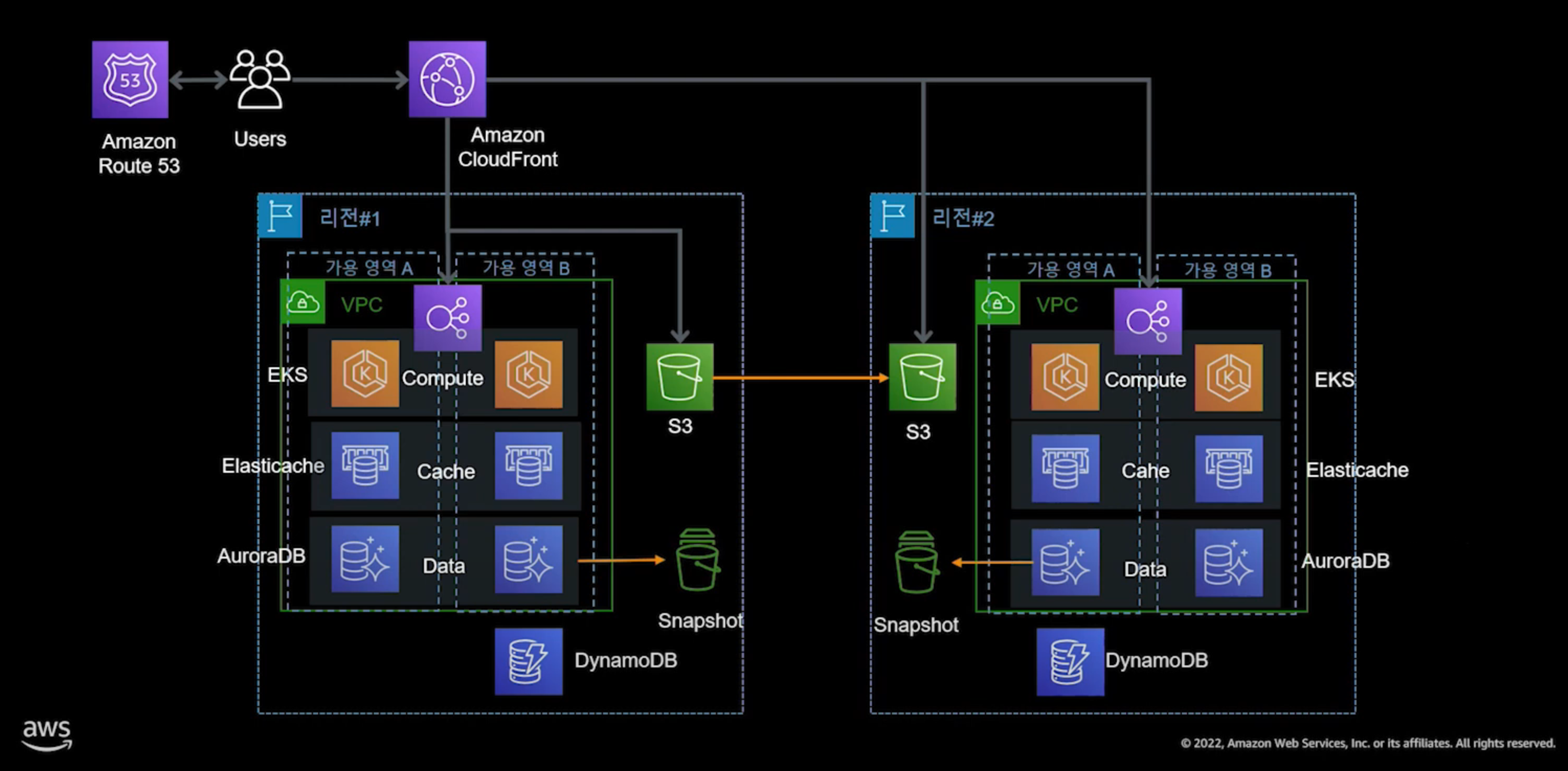Click Region #2 ElastiCache icon in zone A
This screenshot has height=771, width=1568.
pos(1065,468)
